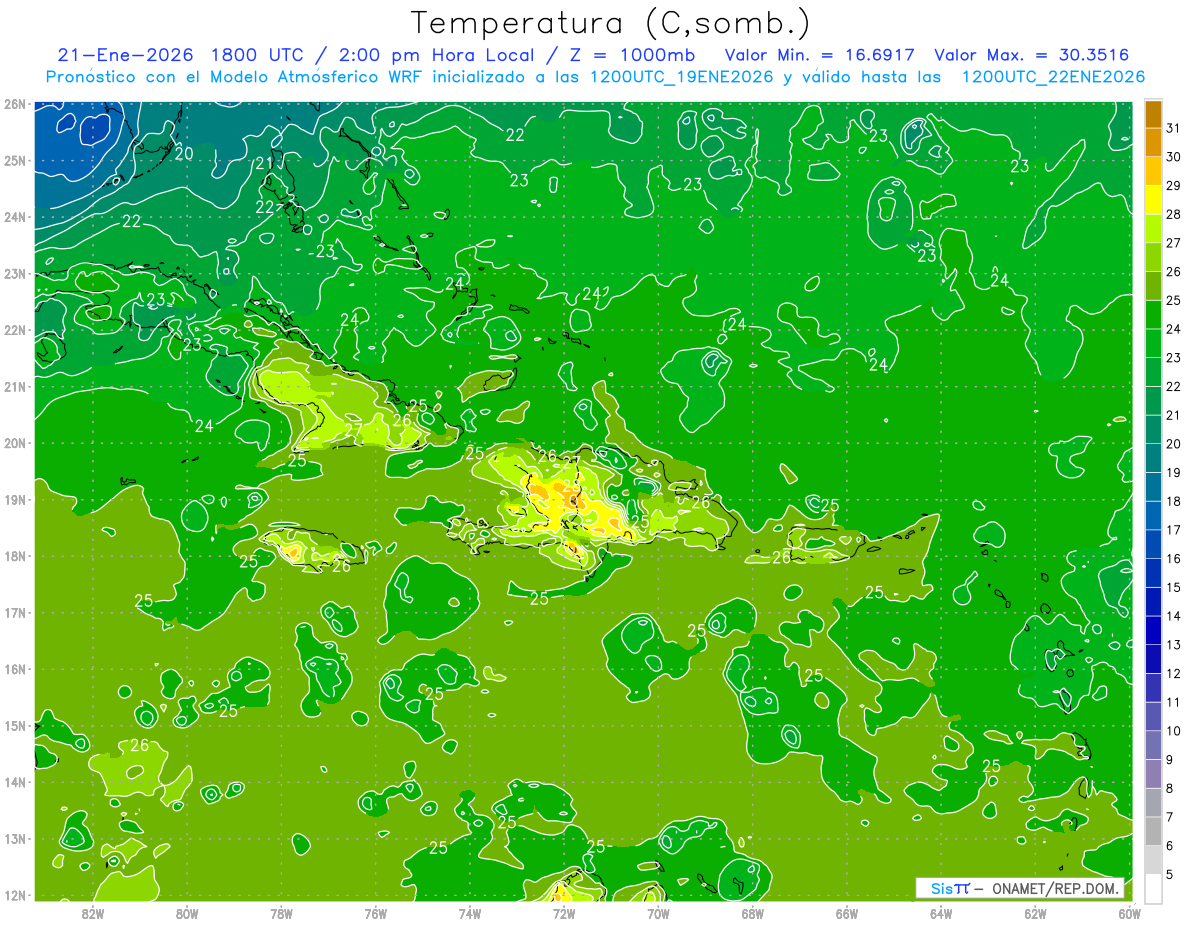Click the 78W longitude label

pos(281,913)
